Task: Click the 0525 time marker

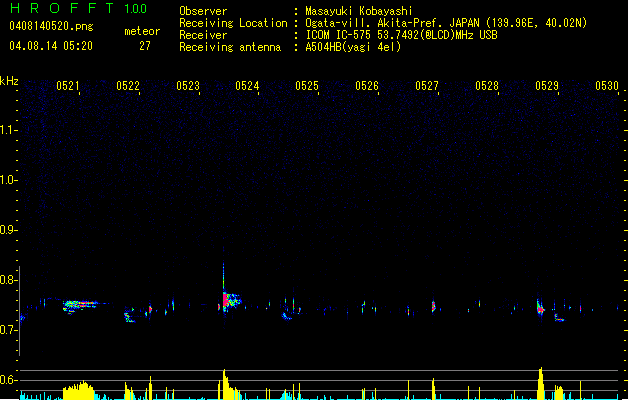Action: pos(307,85)
